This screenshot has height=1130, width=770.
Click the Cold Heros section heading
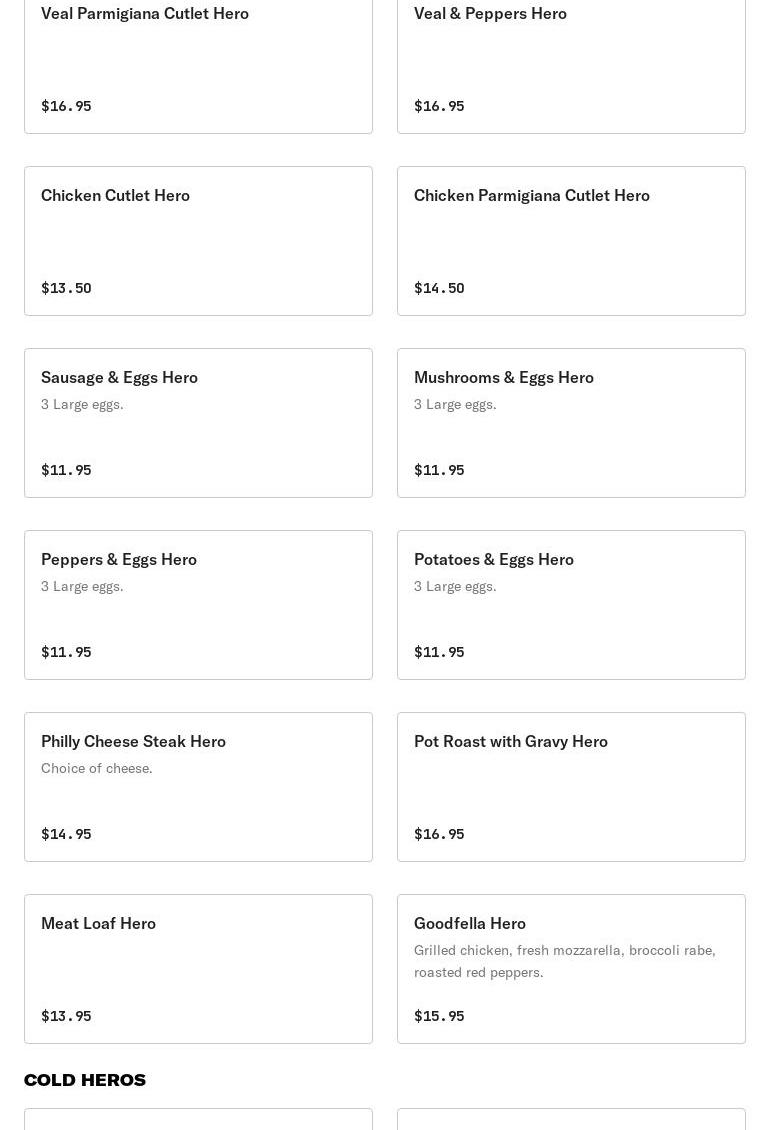click(x=85, y=1080)
